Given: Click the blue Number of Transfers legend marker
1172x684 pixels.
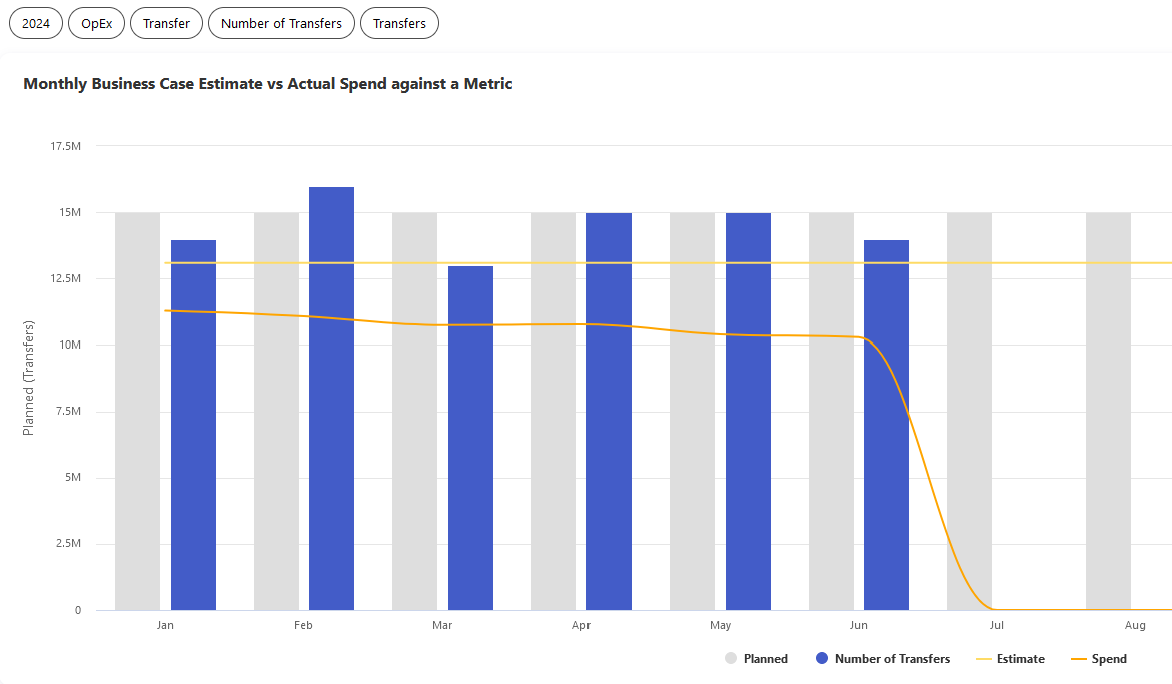Looking at the screenshot, I should click(x=821, y=658).
